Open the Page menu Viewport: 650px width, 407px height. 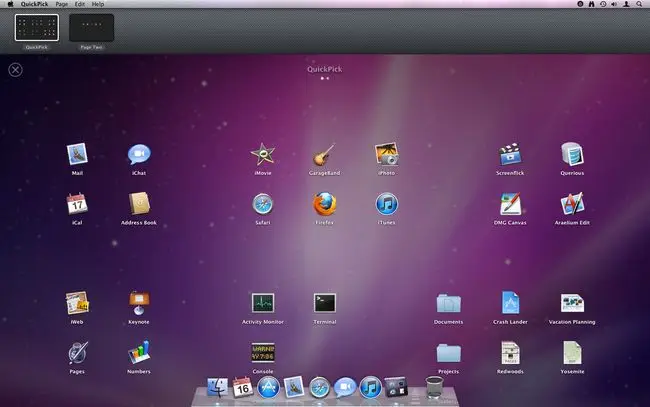coord(62,4)
